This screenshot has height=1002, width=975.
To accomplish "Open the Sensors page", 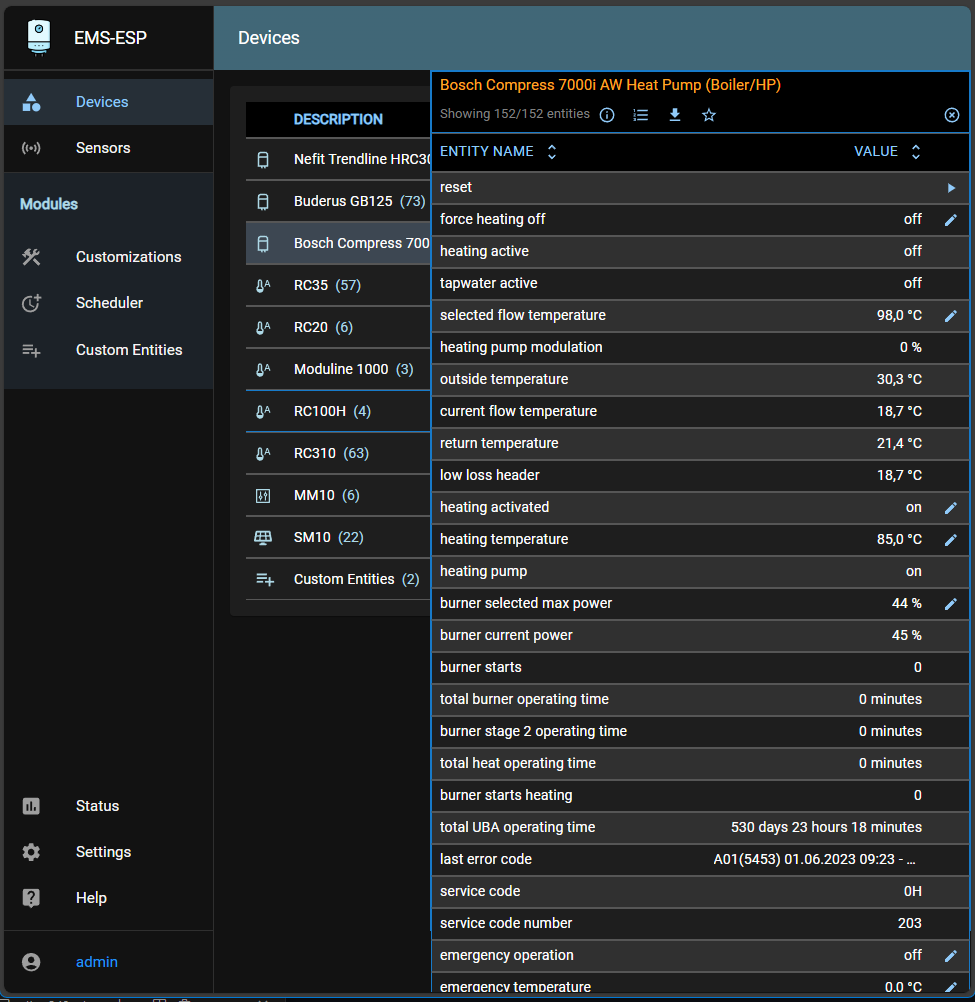I will (103, 148).
